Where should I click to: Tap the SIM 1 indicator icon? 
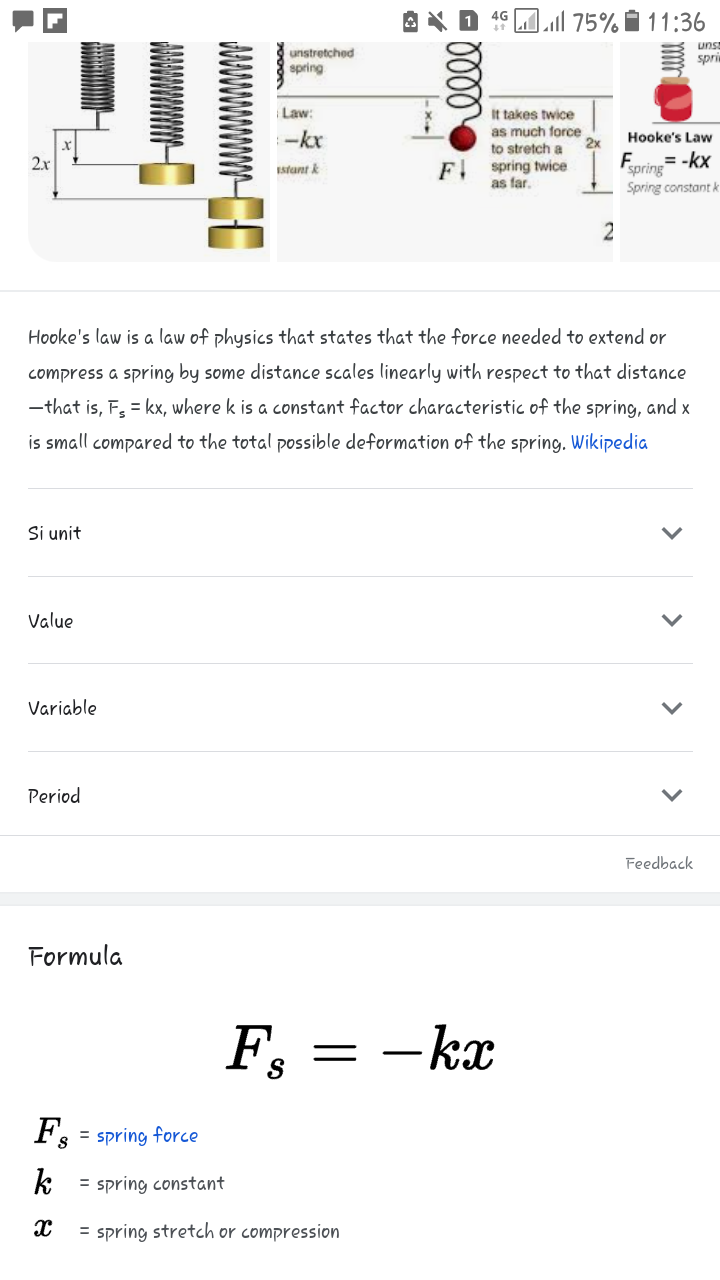click(x=468, y=20)
